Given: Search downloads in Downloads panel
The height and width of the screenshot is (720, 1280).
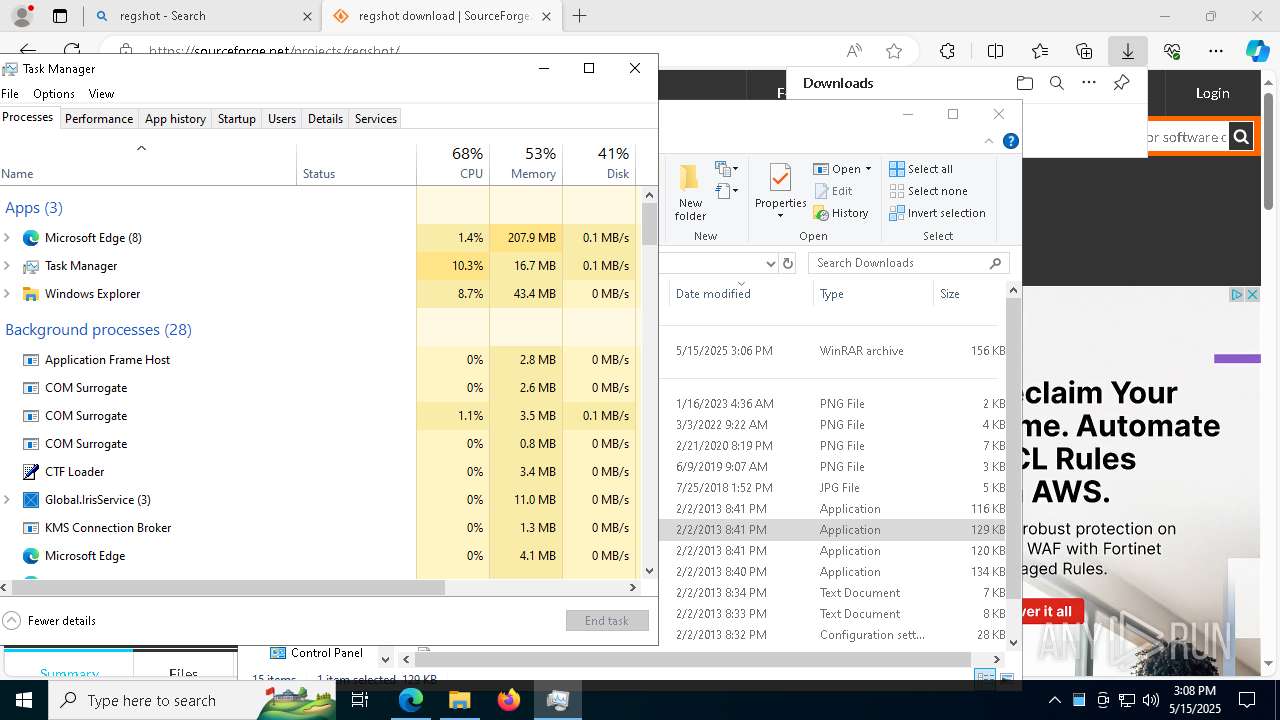Looking at the screenshot, I should (x=1057, y=83).
